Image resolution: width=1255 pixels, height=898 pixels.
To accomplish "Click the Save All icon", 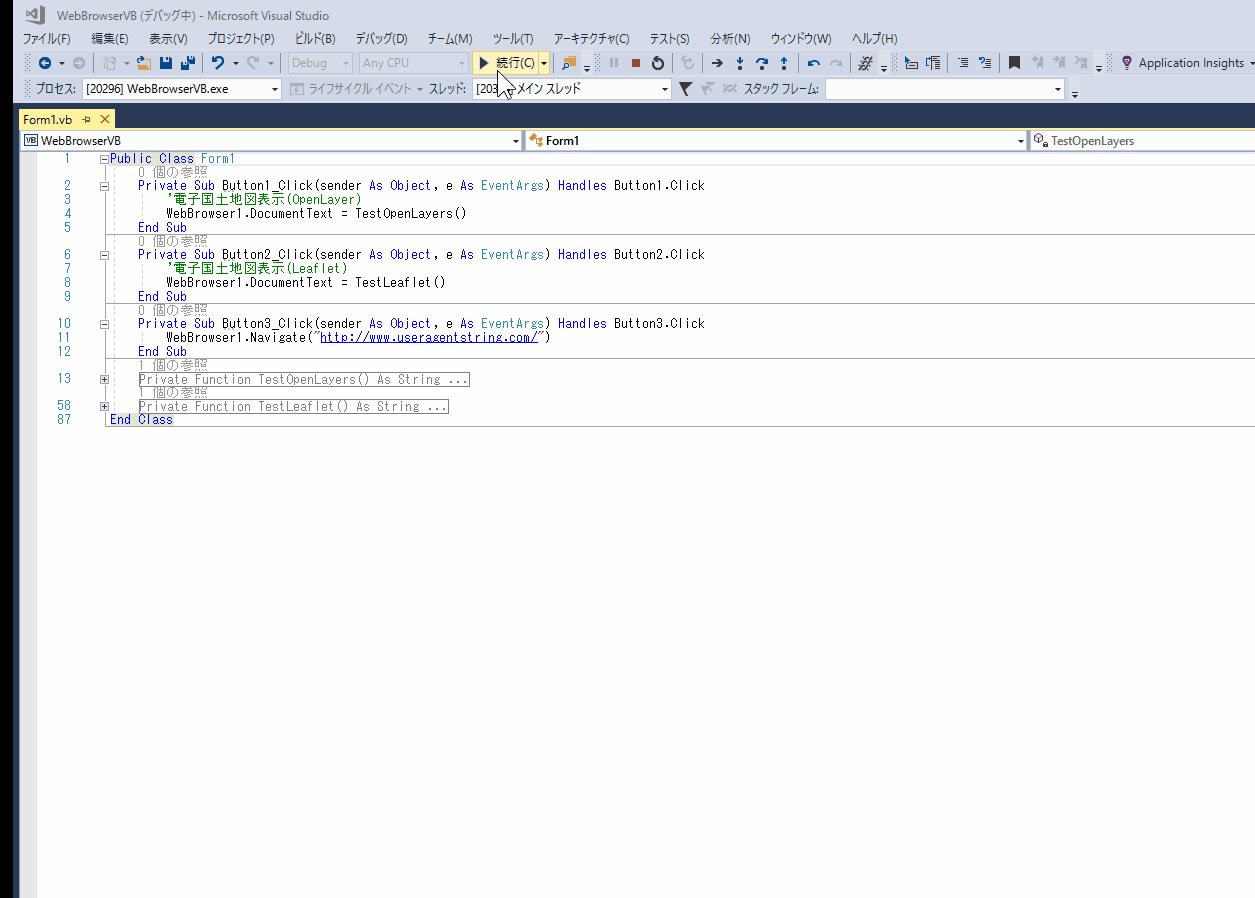I will [187, 63].
